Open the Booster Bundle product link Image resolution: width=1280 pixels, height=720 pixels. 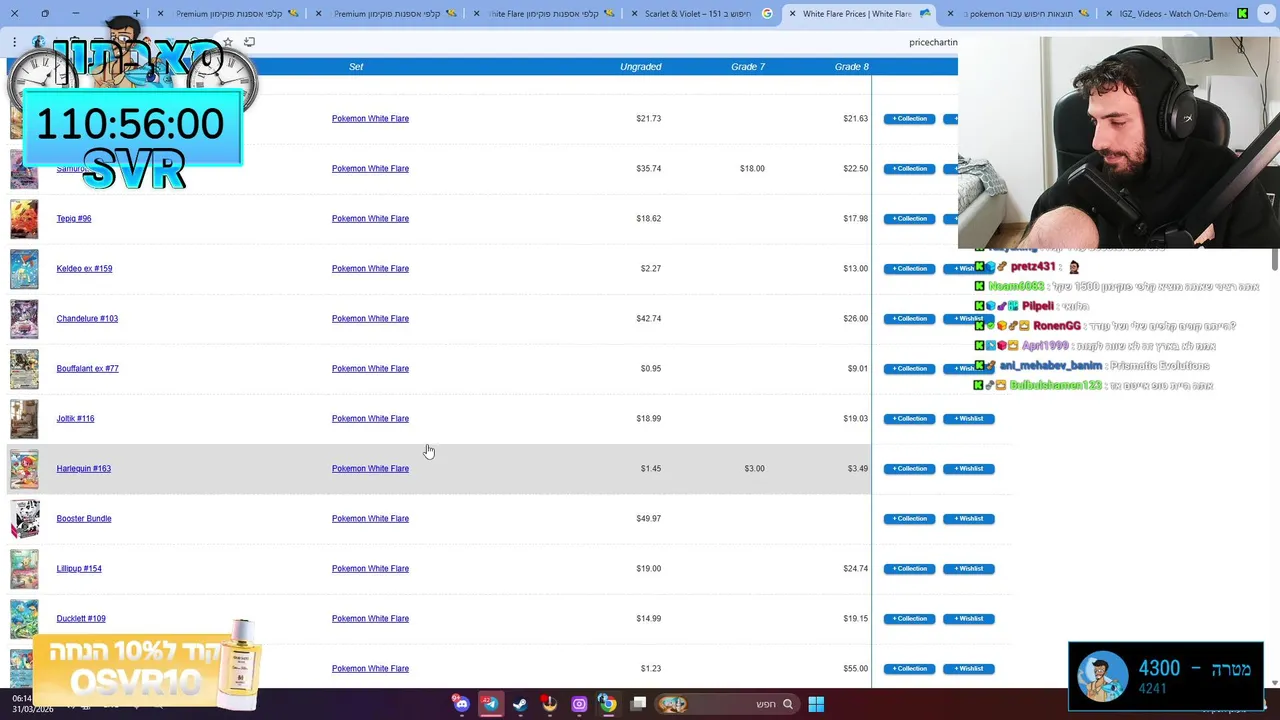click(84, 519)
